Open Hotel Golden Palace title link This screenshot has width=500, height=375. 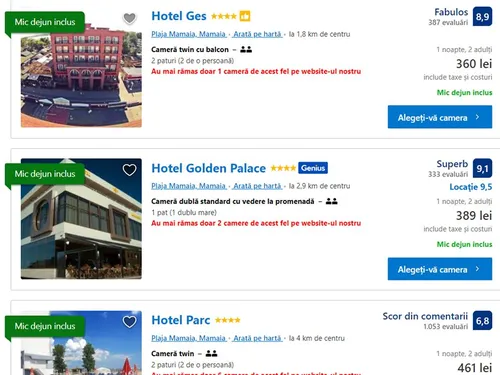(x=209, y=168)
